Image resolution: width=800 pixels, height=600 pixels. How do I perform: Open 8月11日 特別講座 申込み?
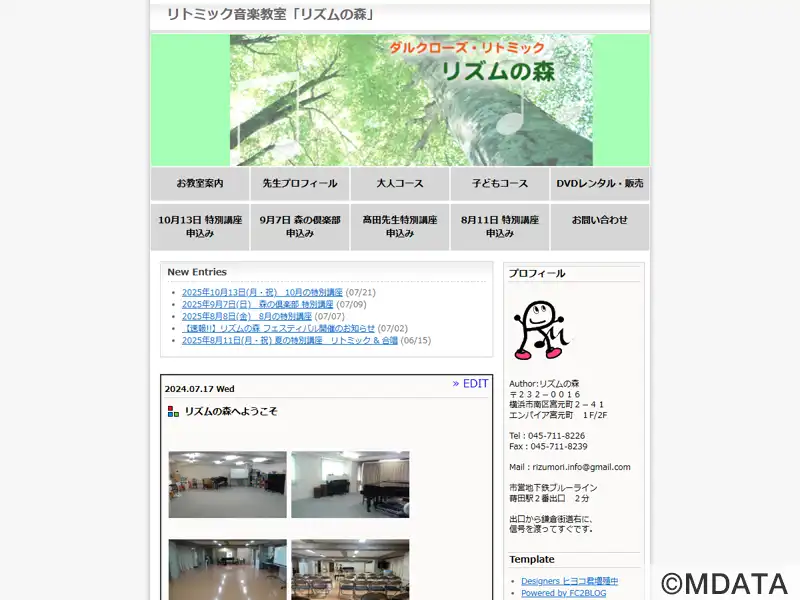[x=500, y=227]
